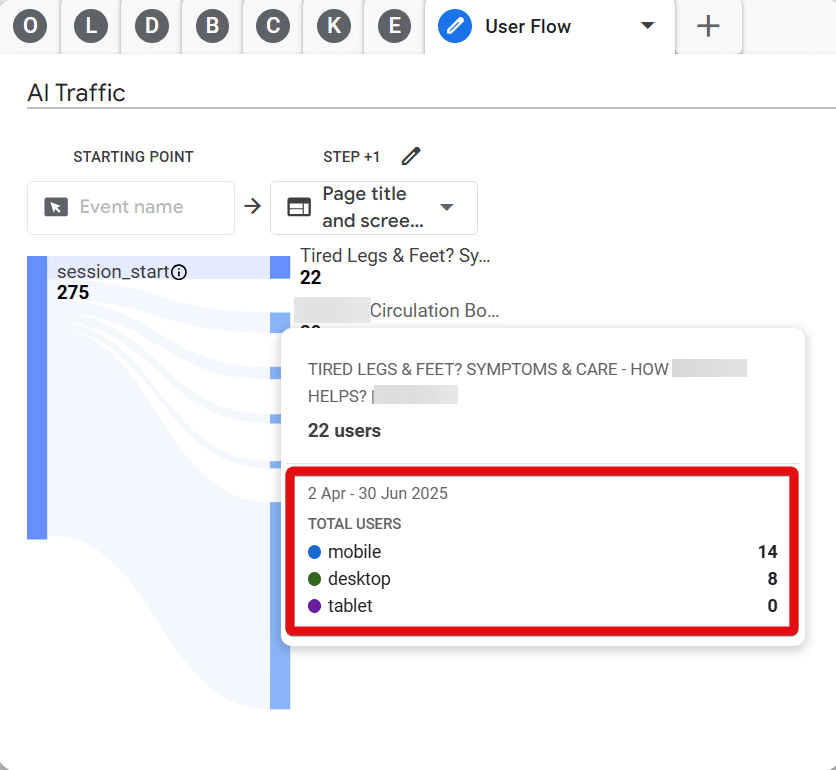
Task: Open the tab labeled D
Action: (x=152, y=26)
